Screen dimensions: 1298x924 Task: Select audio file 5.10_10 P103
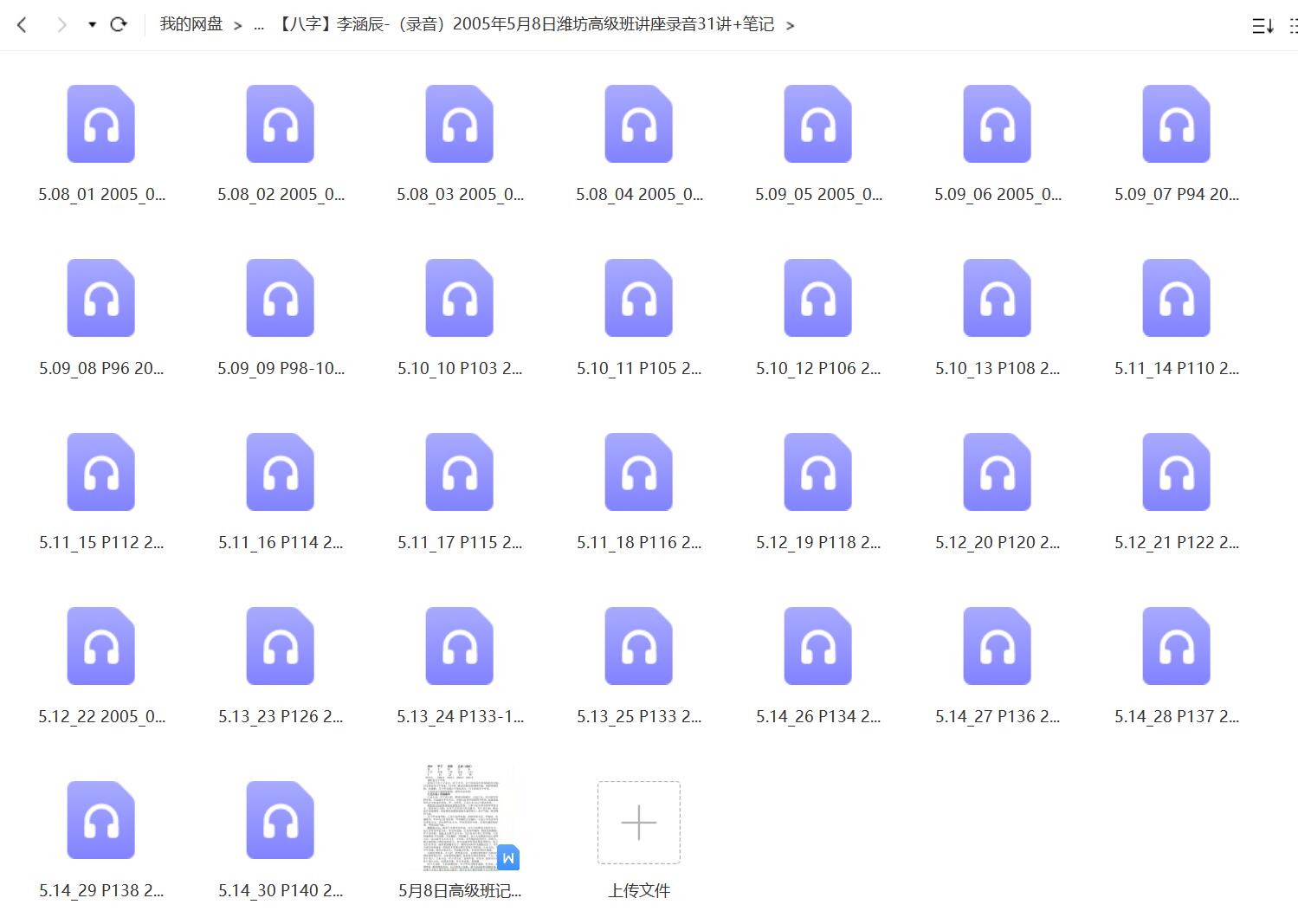(460, 298)
